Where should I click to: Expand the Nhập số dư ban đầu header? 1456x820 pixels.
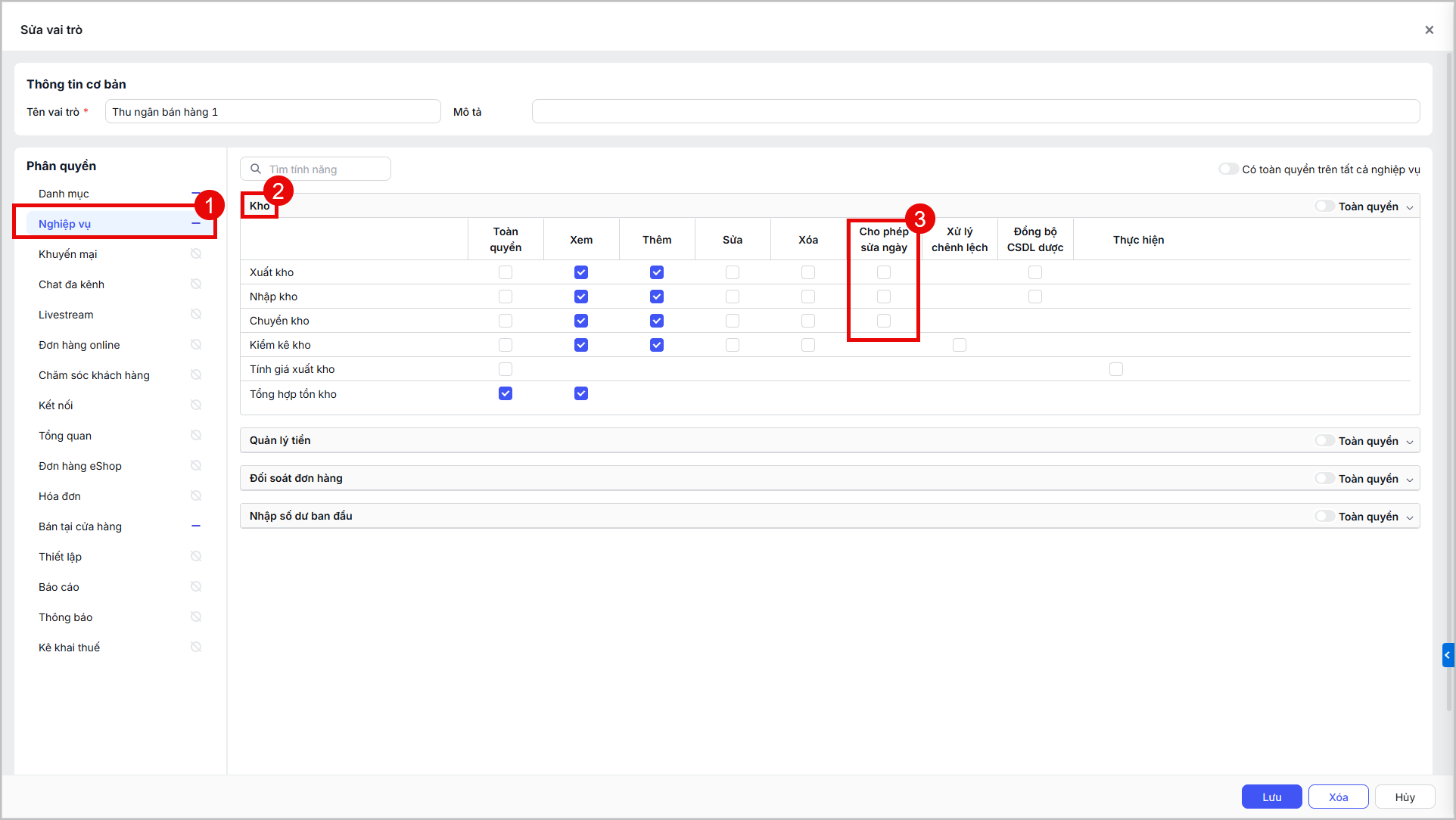(x=829, y=516)
